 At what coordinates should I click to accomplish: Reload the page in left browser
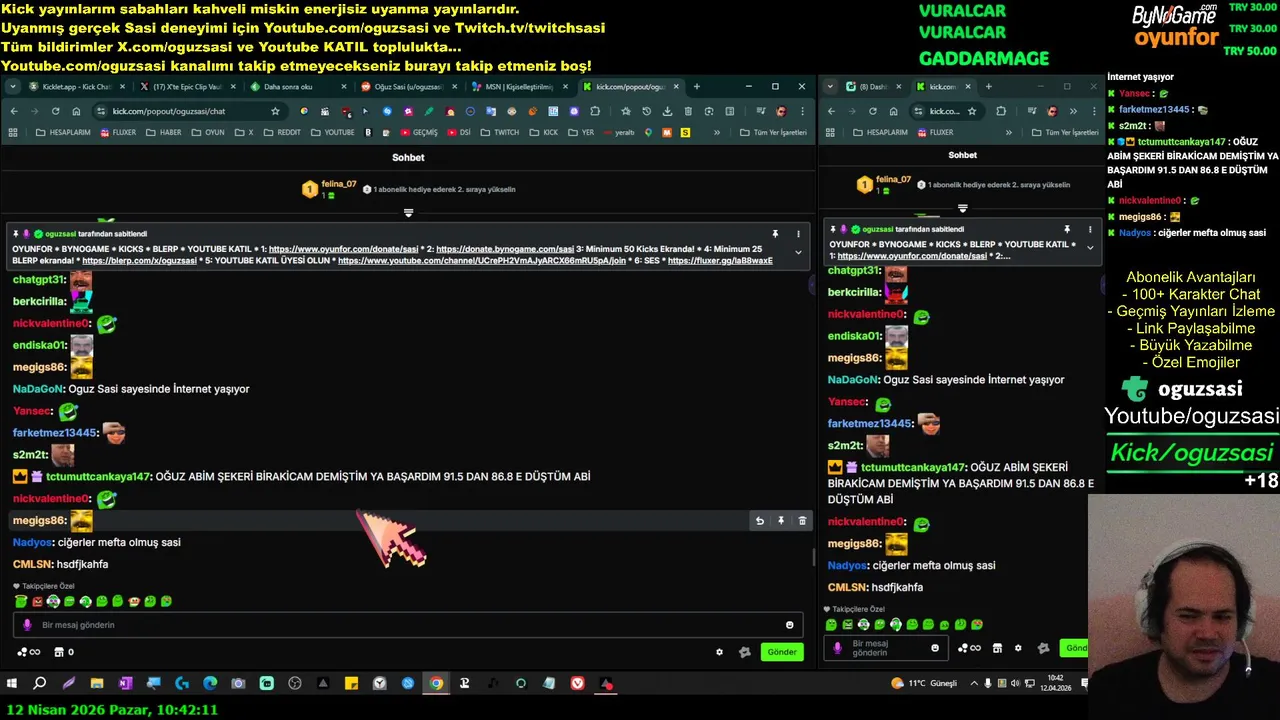pos(55,111)
